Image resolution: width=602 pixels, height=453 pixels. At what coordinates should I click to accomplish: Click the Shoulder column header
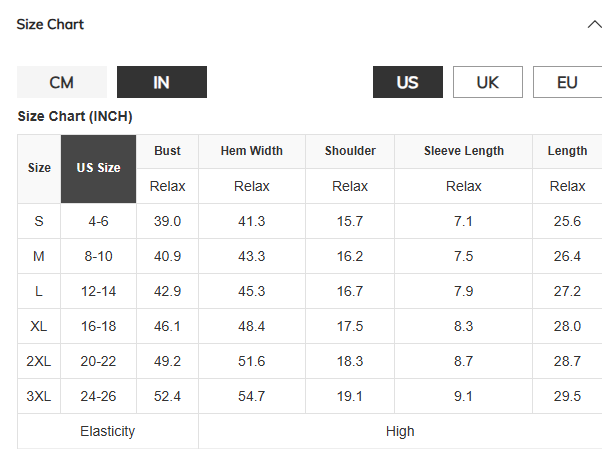coord(350,151)
